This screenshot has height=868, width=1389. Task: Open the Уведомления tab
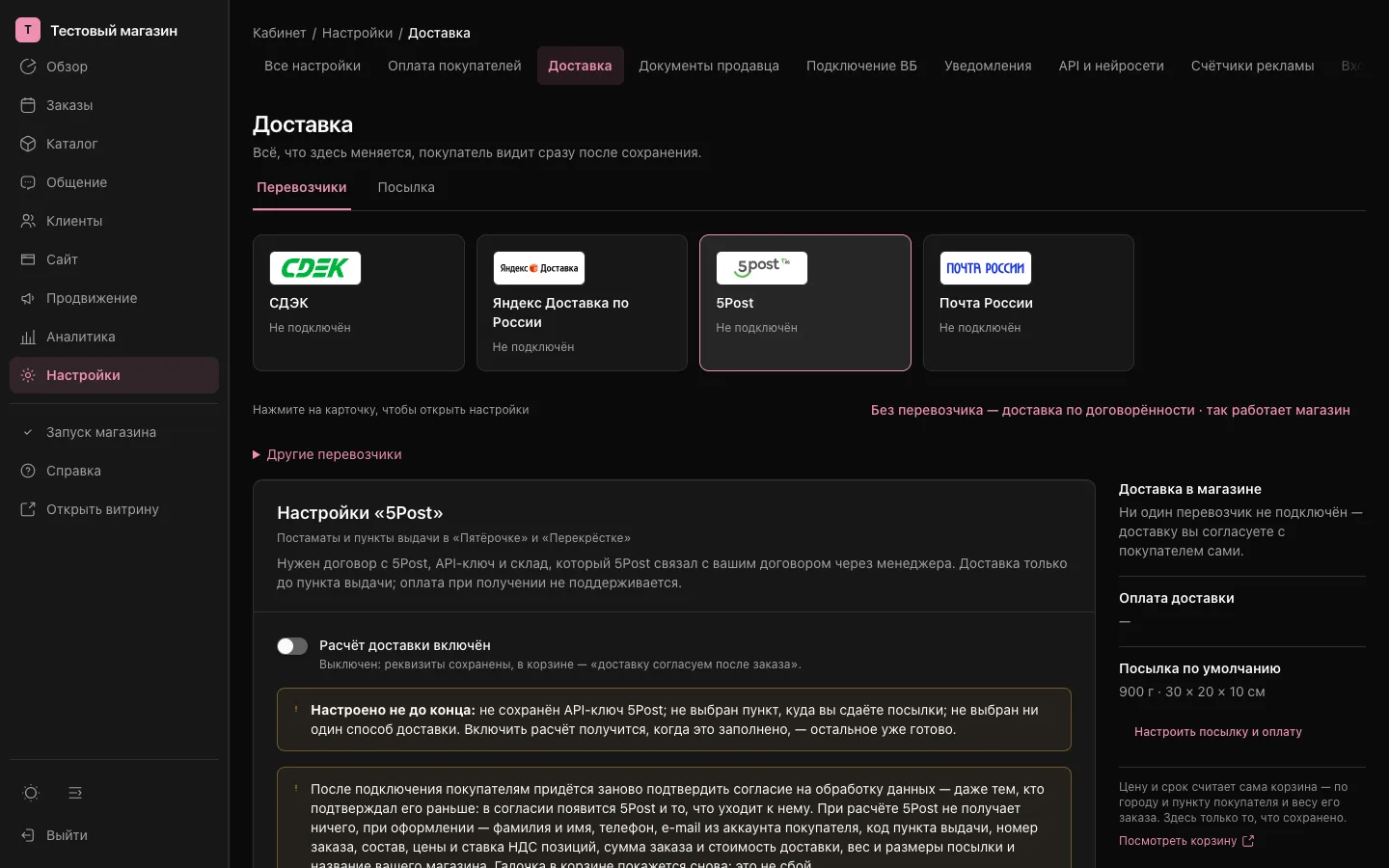tap(988, 66)
